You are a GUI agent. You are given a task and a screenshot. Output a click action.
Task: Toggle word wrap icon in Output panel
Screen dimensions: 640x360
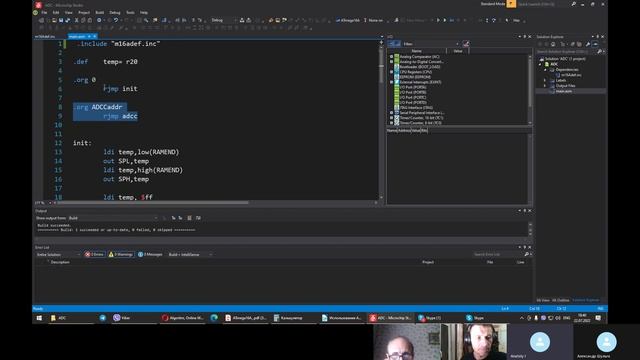[x=198, y=218]
